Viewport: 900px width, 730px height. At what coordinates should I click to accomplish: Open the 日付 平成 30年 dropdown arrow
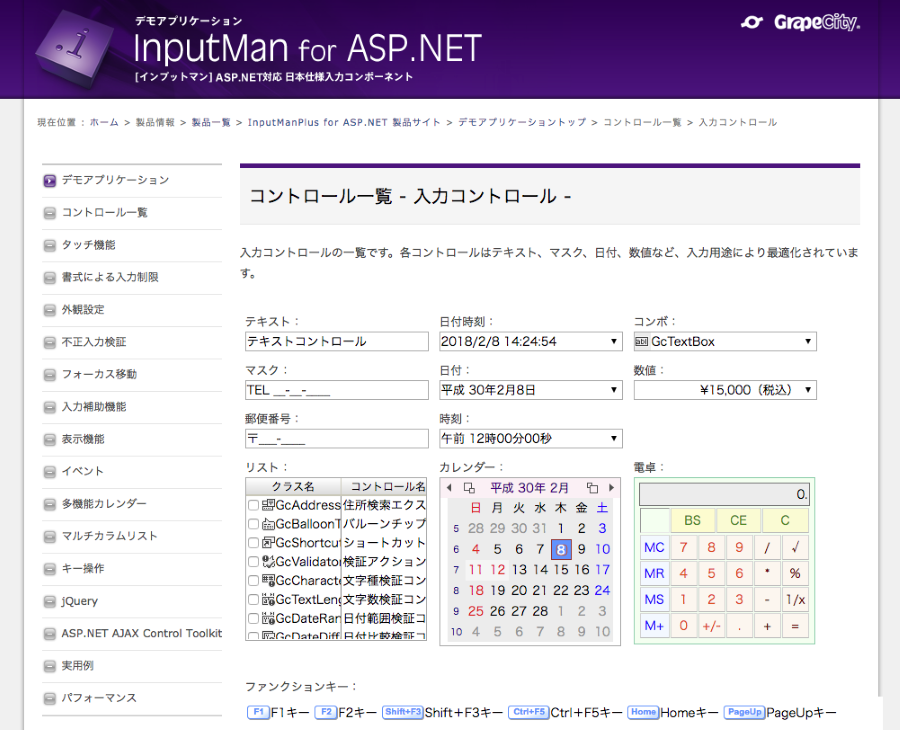click(614, 390)
